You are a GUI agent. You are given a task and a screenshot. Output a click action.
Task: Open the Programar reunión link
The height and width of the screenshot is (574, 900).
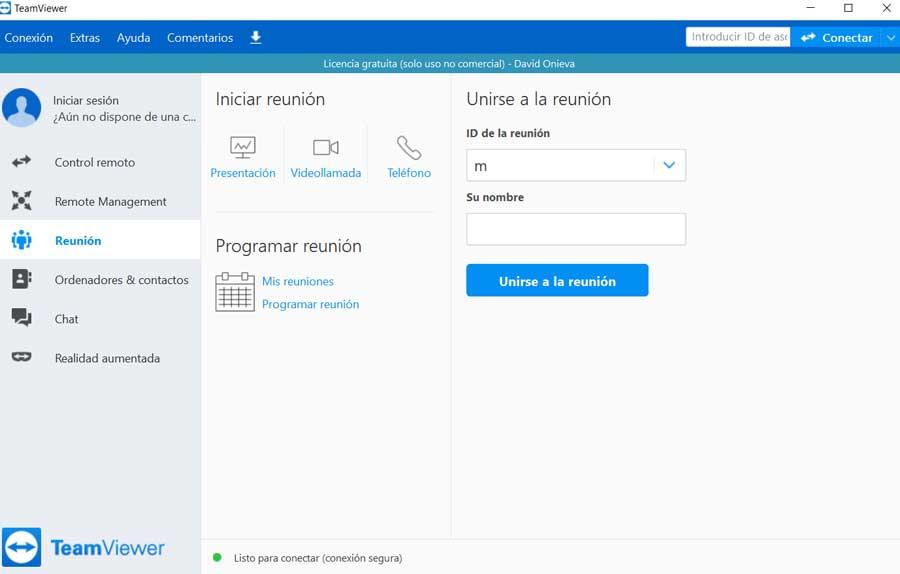point(311,304)
